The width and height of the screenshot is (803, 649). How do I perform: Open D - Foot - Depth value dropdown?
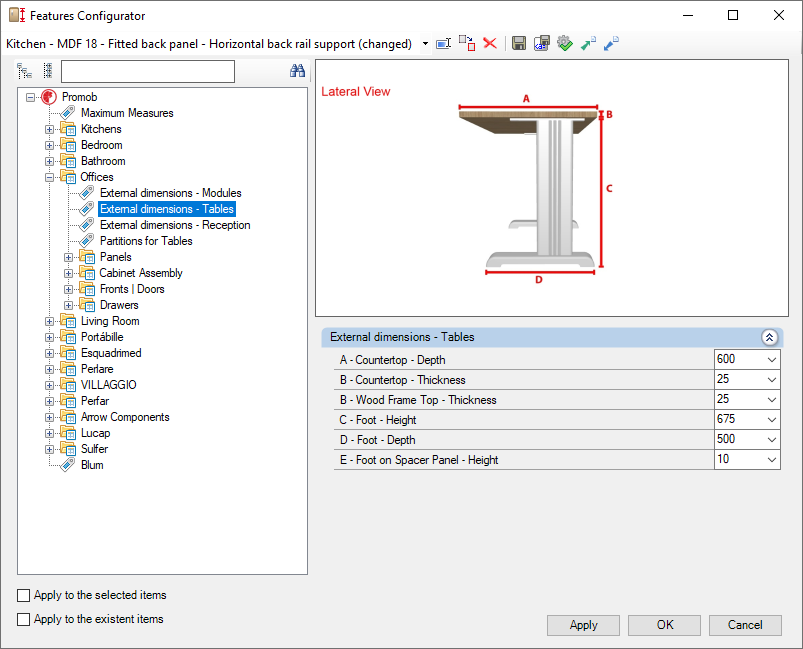click(772, 439)
